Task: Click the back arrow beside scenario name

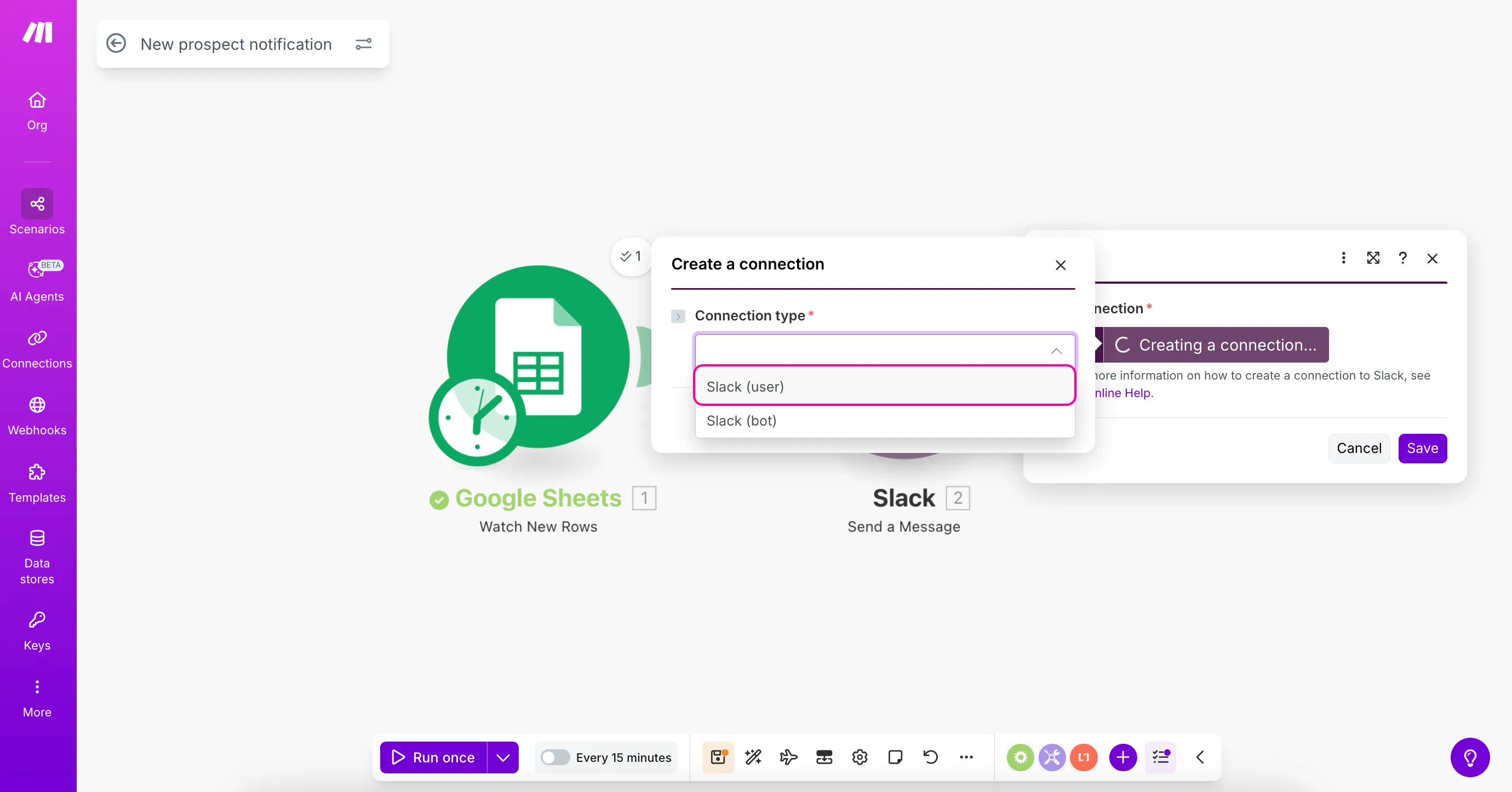Action: pyautogui.click(x=116, y=43)
